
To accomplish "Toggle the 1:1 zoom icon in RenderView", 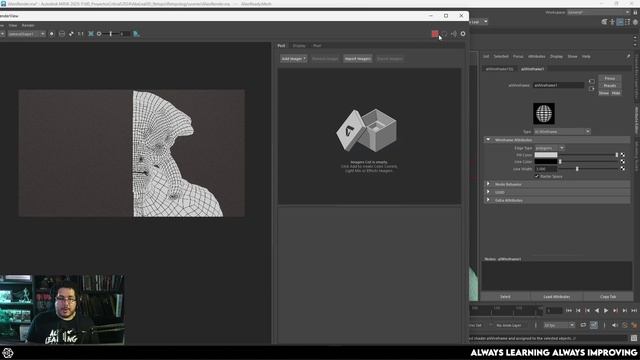I will [x=80, y=34].
